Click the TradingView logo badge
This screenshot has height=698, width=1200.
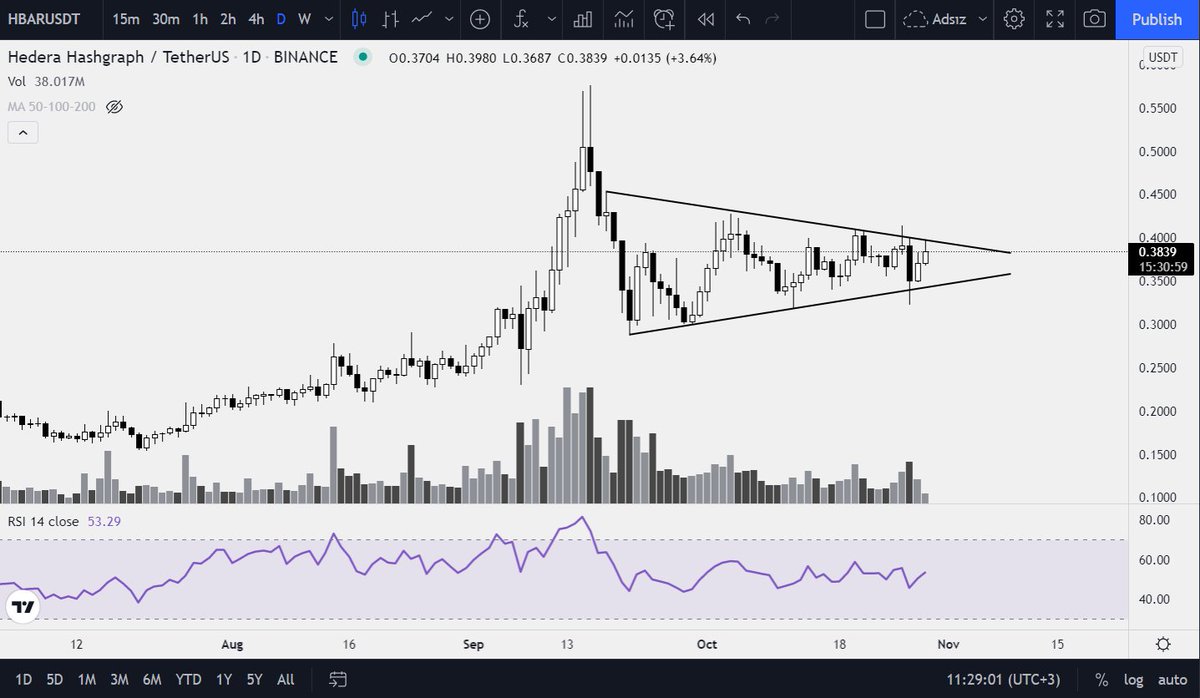click(x=22, y=606)
